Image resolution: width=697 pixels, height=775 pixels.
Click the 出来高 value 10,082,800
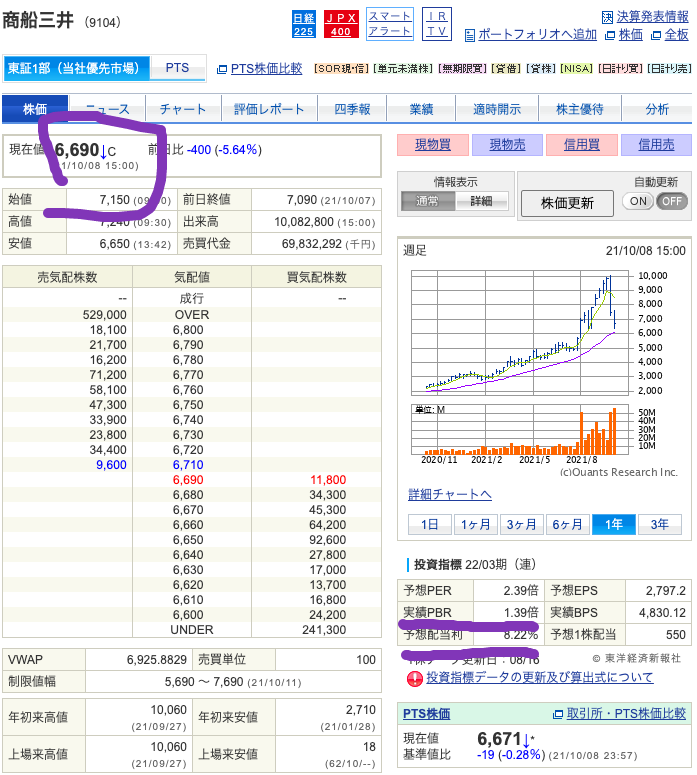[x=304, y=222]
